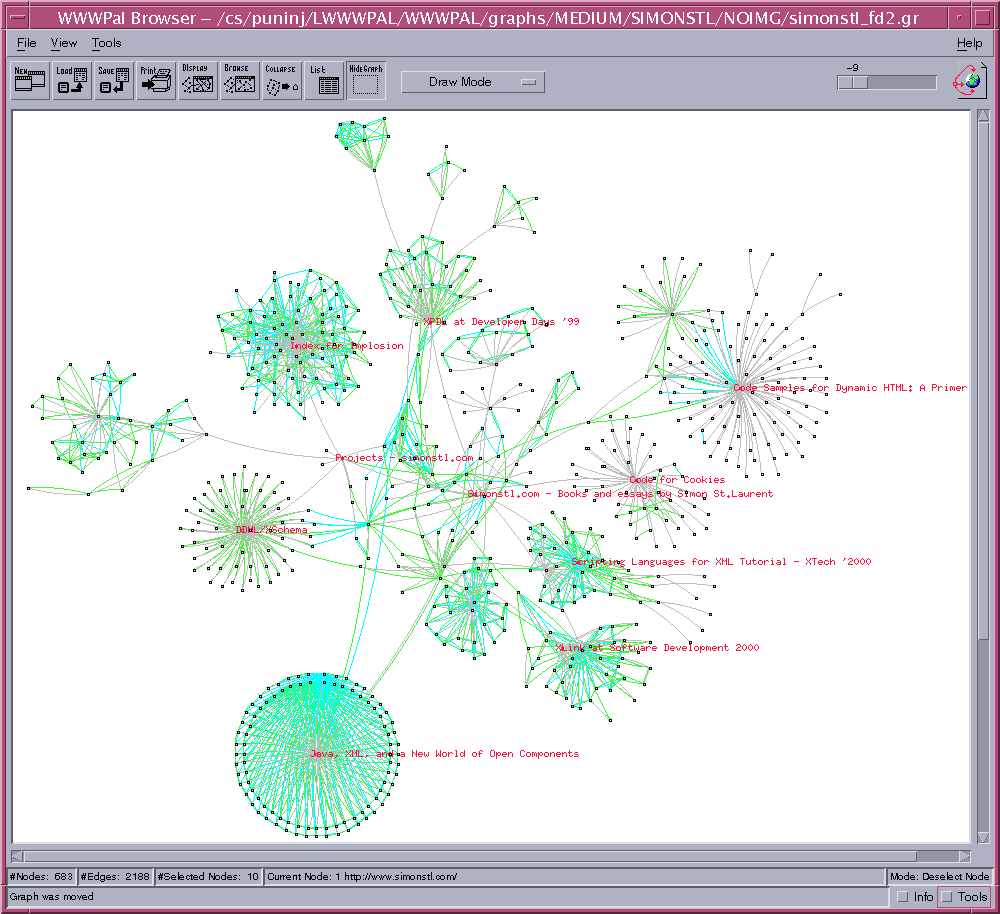Click the Browse toolbar icon
1000x914 pixels.
coord(240,80)
